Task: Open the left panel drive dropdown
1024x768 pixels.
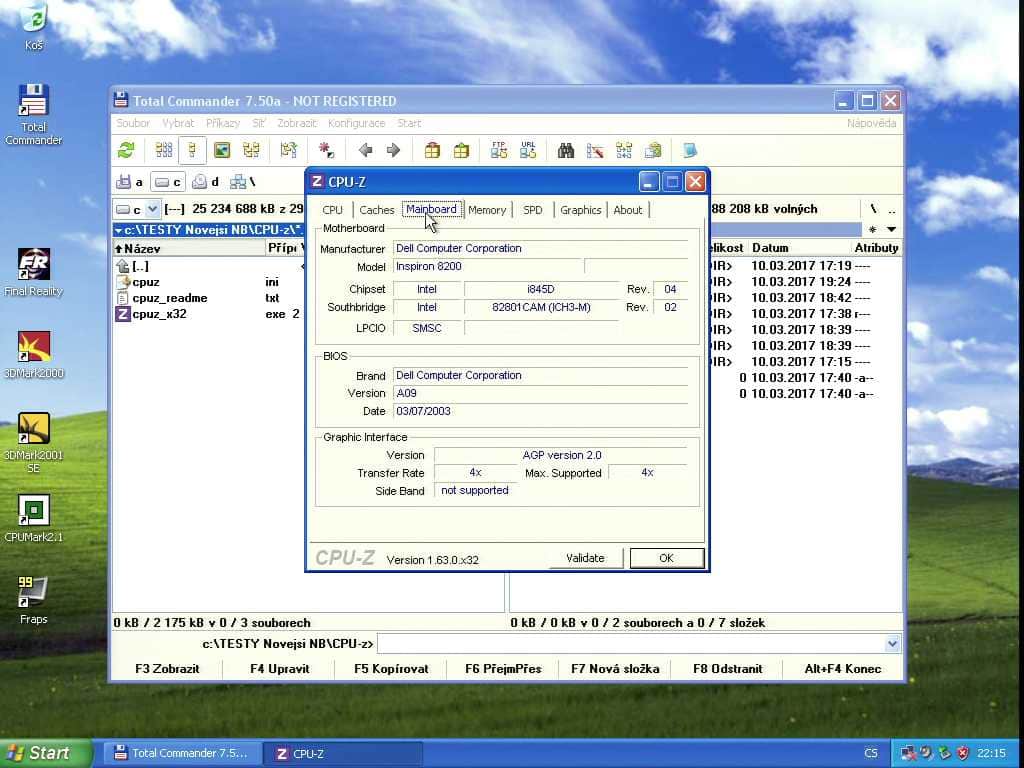Action: [x=152, y=209]
